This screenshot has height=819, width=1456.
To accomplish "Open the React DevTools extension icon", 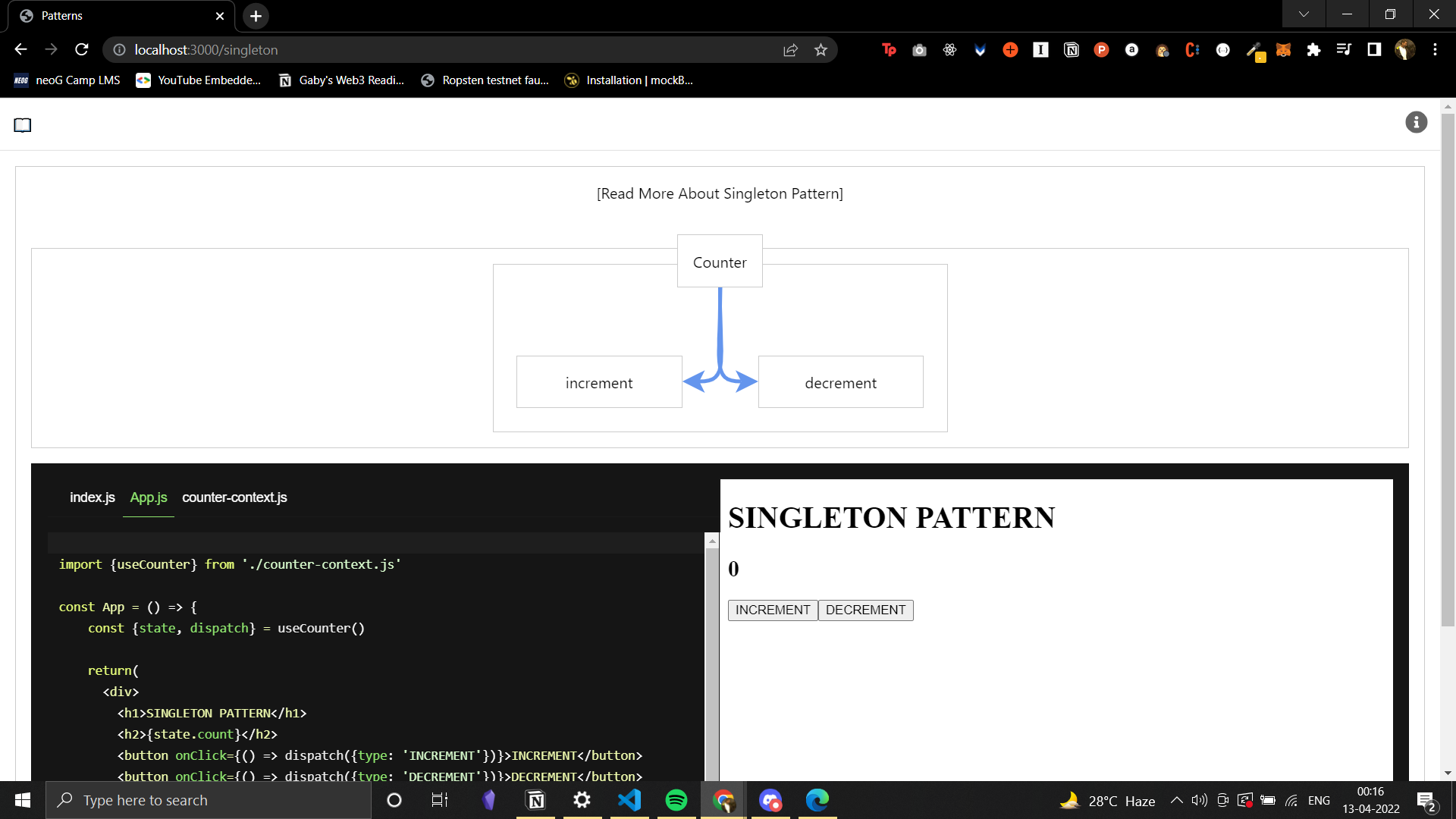I will pos(949,50).
